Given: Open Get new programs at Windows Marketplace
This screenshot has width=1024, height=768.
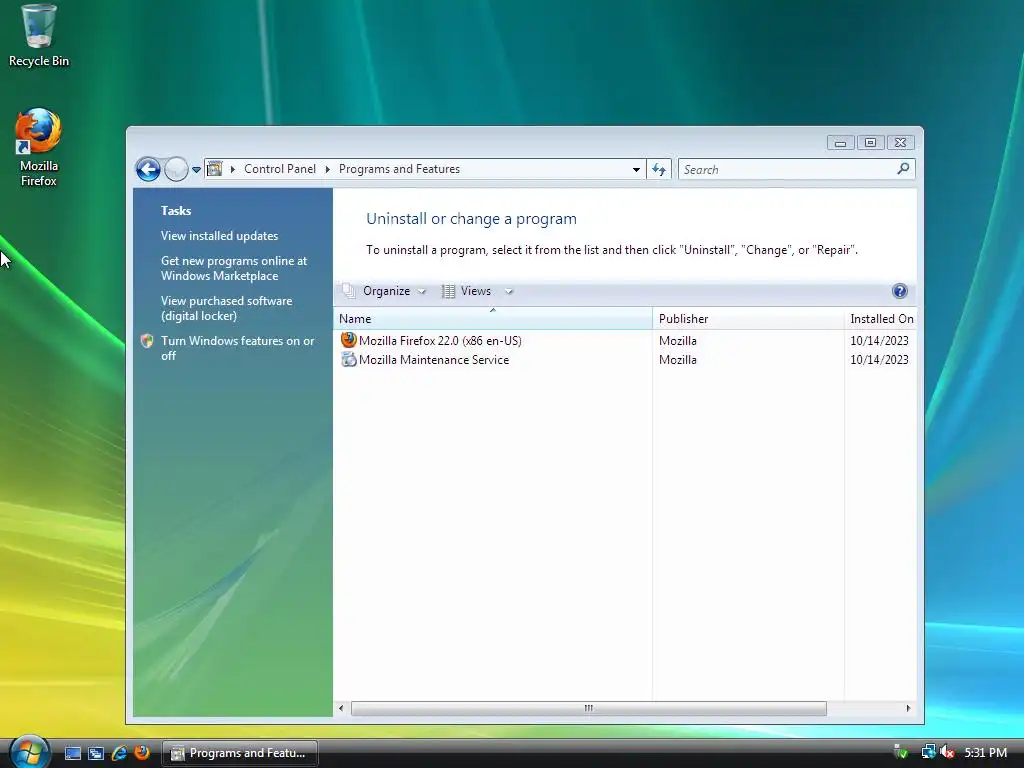Looking at the screenshot, I should pos(234,268).
